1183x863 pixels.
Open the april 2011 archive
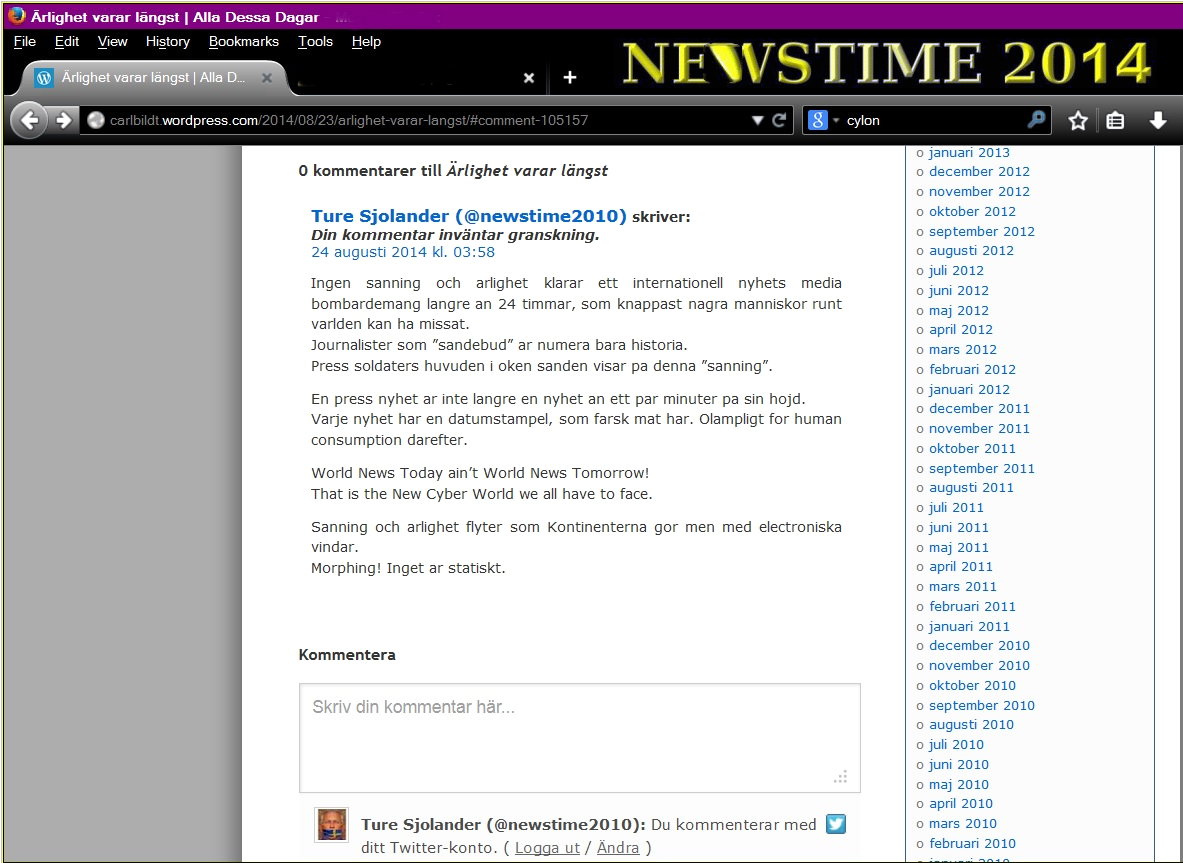[960, 567]
